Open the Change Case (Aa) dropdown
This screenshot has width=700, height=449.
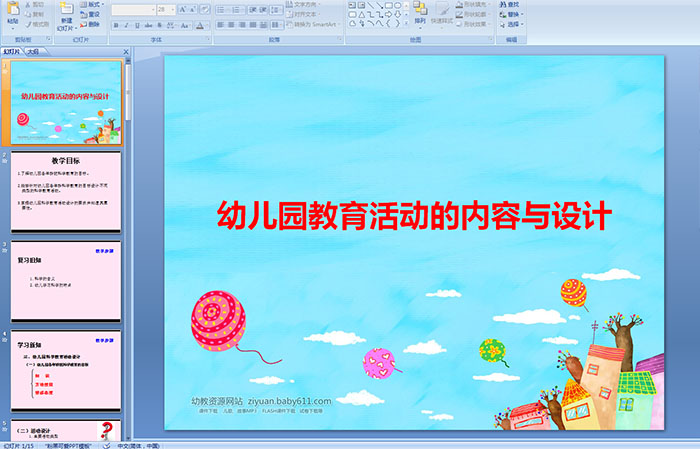[x=185, y=25]
